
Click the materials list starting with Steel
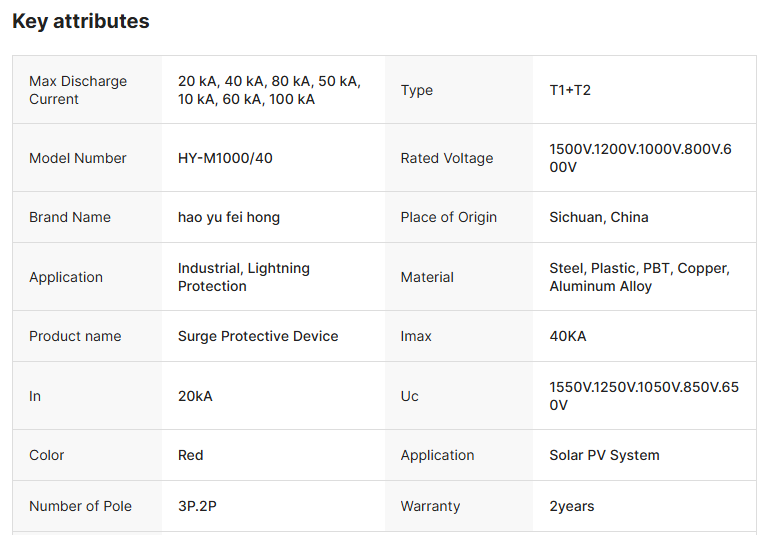(639, 277)
